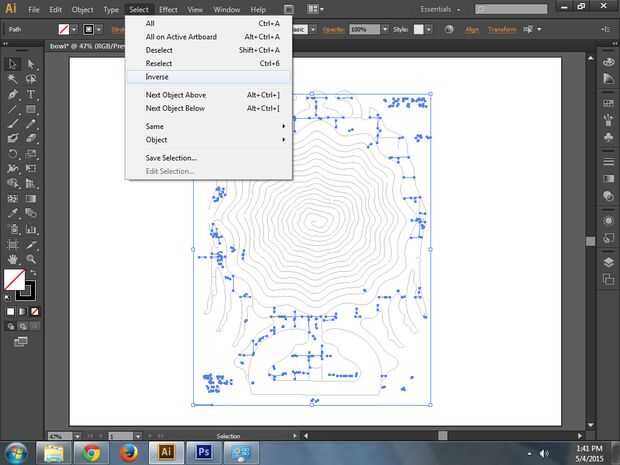620x465 pixels.
Task: Set paint mode to None
Action: (35, 312)
